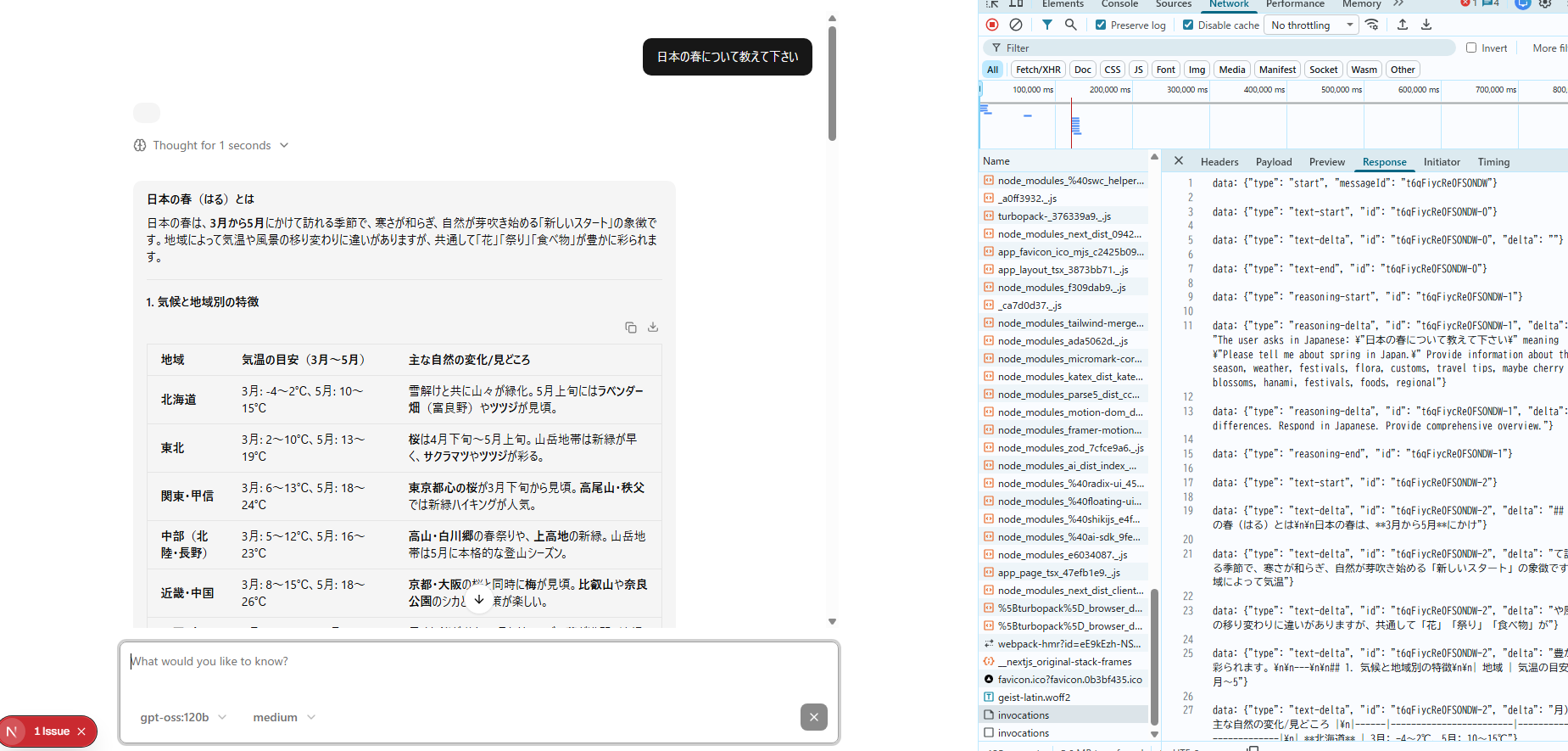Open the medium reasoning effort dropdown
1568x751 pixels.
(x=284, y=717)
